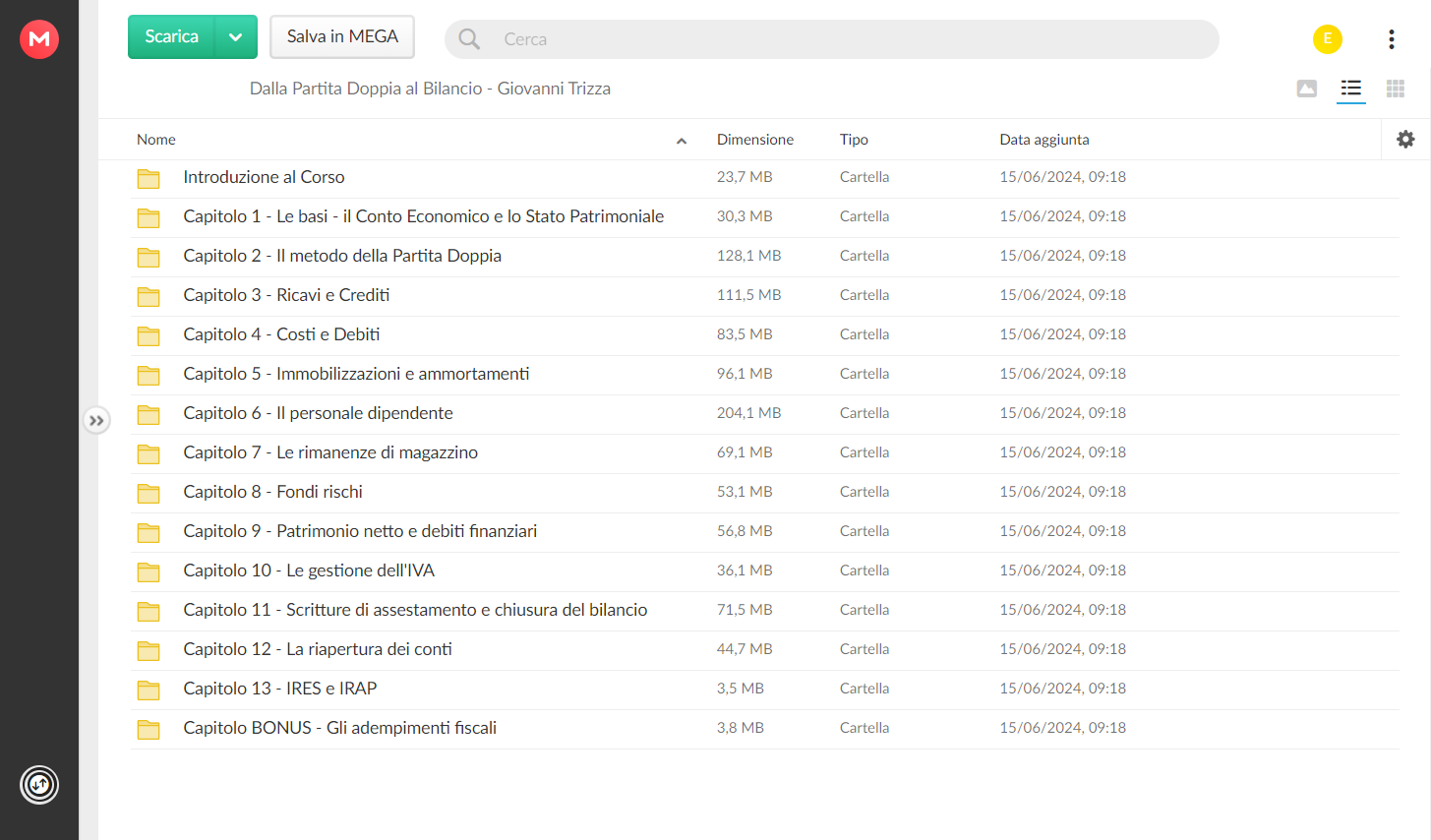Open 'Capitolo 9 - Patrimonio netto e debiti finanziari'
Image resolution: width=1431 pixels, height=840 pixels.
click(x=360, y=531)
